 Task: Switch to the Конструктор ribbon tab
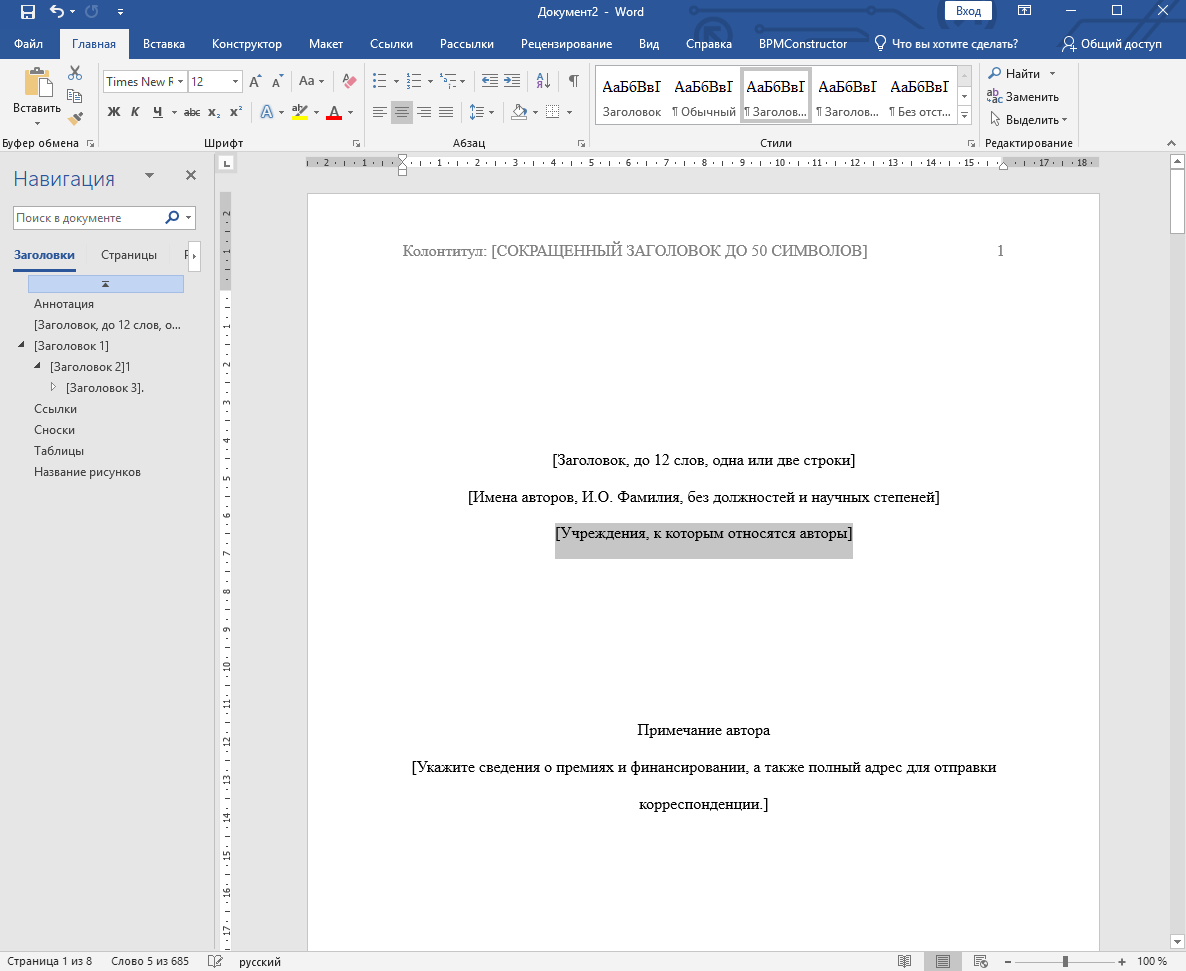247,44
